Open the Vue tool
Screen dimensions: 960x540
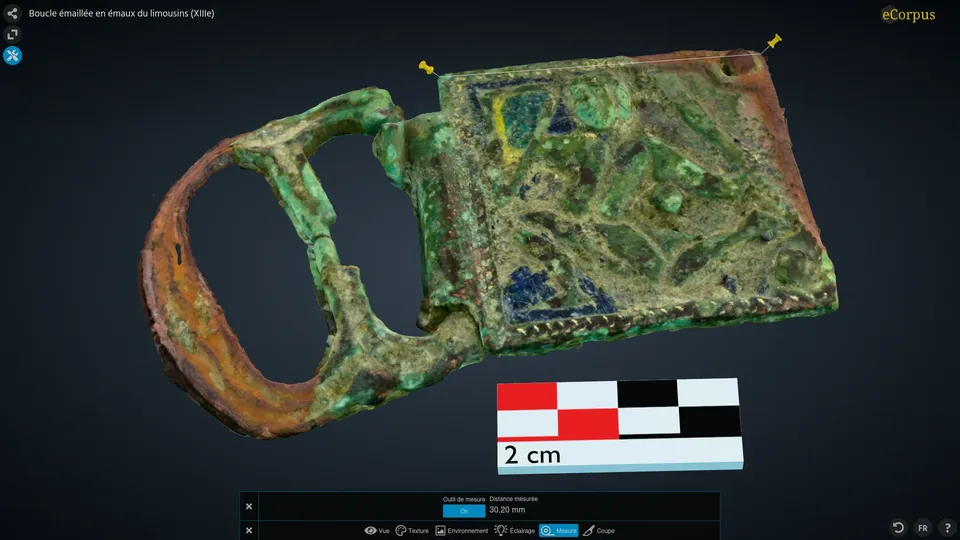coord(377,530)
